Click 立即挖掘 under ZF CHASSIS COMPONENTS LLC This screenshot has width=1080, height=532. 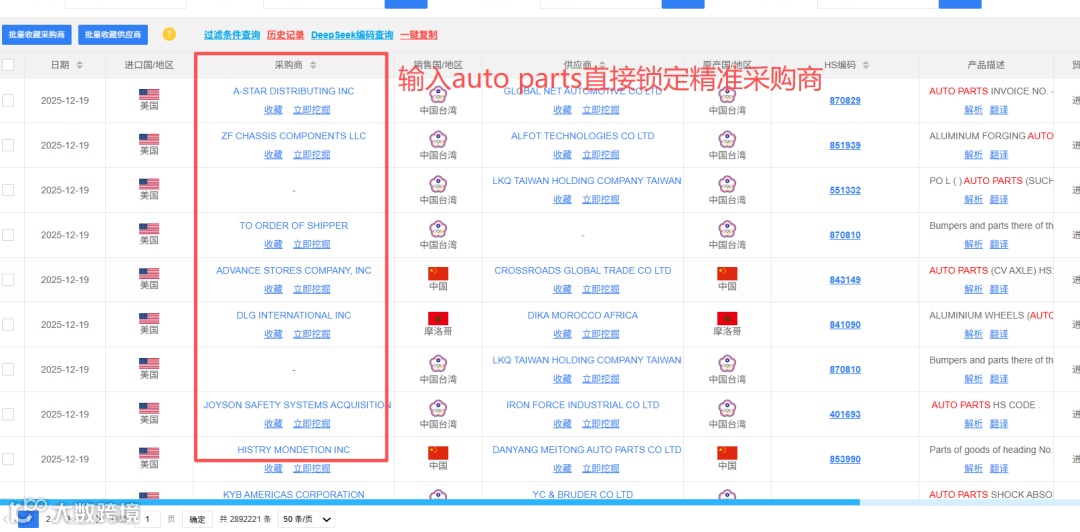point(311,154)
